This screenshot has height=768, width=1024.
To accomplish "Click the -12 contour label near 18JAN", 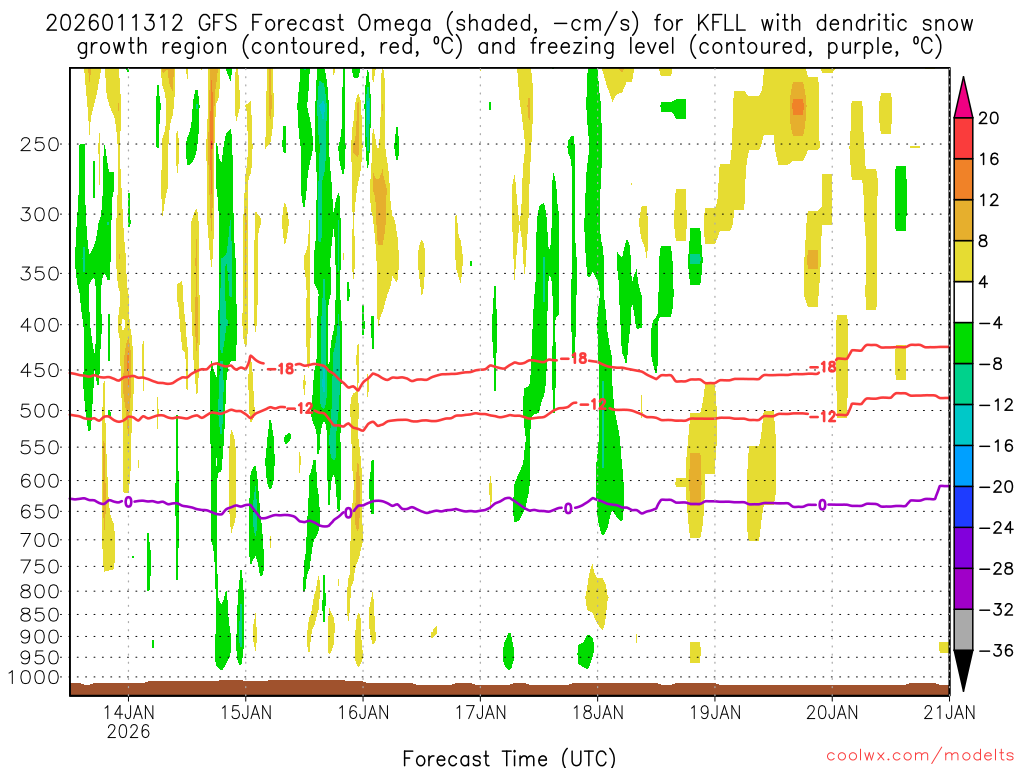I will [593, 405].
